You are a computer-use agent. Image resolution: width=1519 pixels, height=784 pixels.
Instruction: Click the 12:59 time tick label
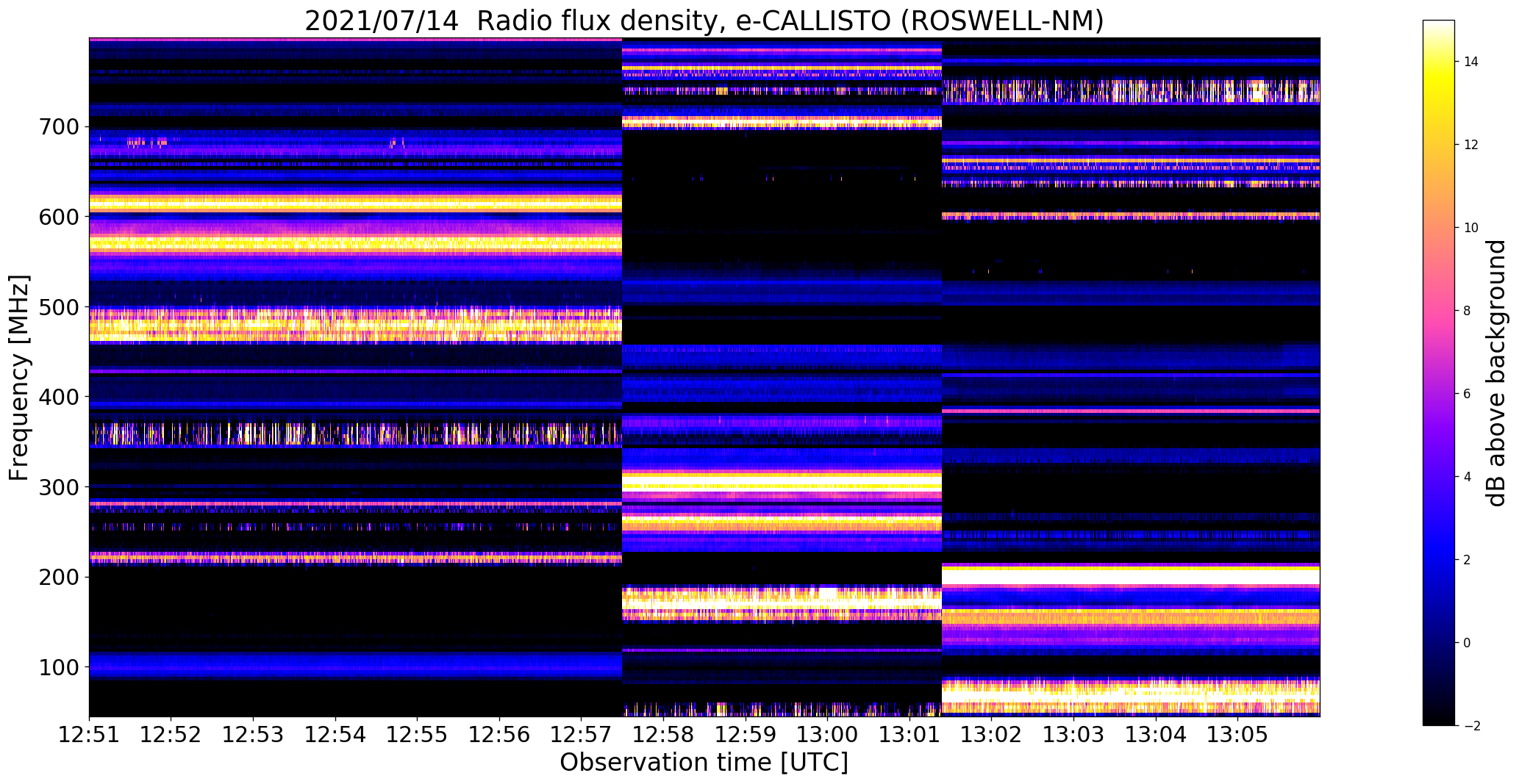[x=746, y=734]
